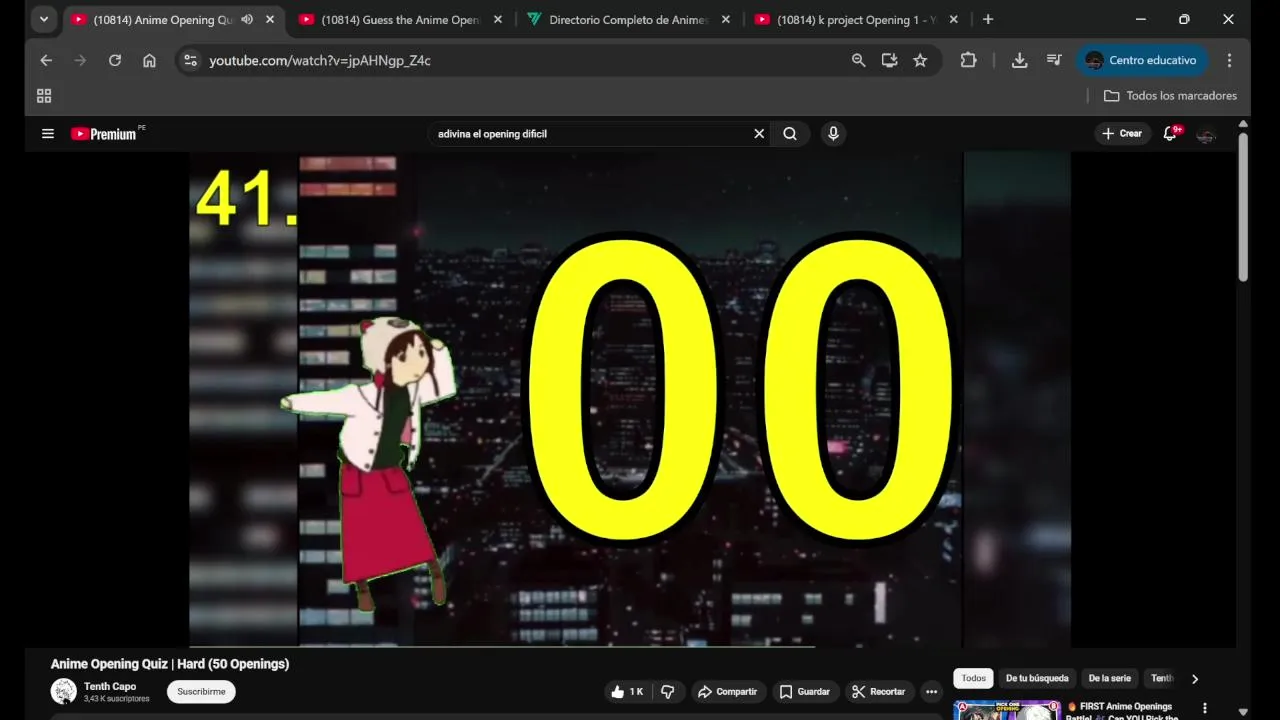Close the Guess the Anime Opening tab

click(498, 20)
